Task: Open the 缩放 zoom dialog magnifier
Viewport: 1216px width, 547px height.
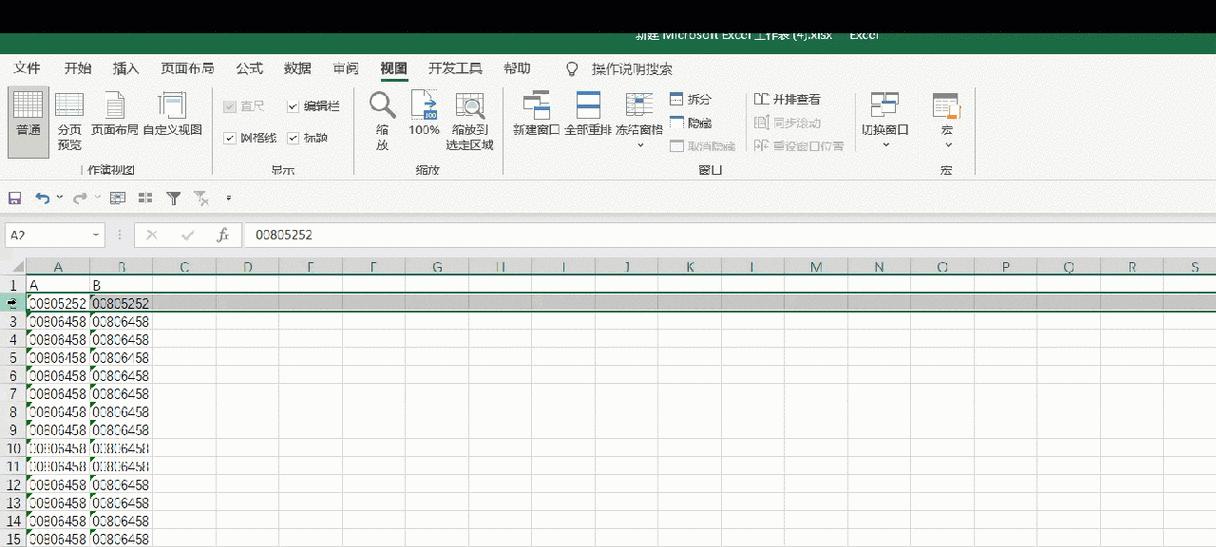Action: [x=382, y=122]
